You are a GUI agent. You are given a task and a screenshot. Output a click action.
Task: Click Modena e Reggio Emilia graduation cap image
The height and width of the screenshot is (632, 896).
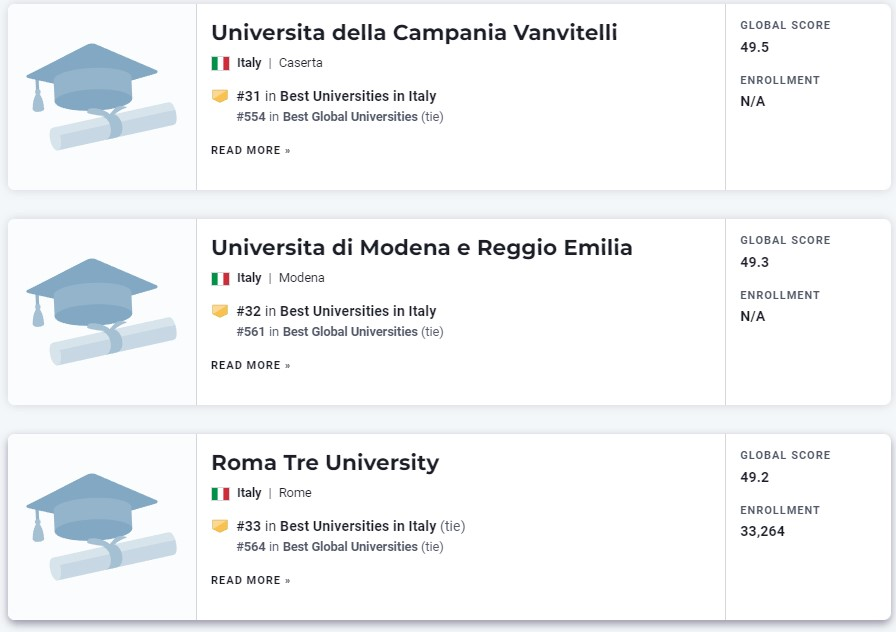(x=102, y=312)
